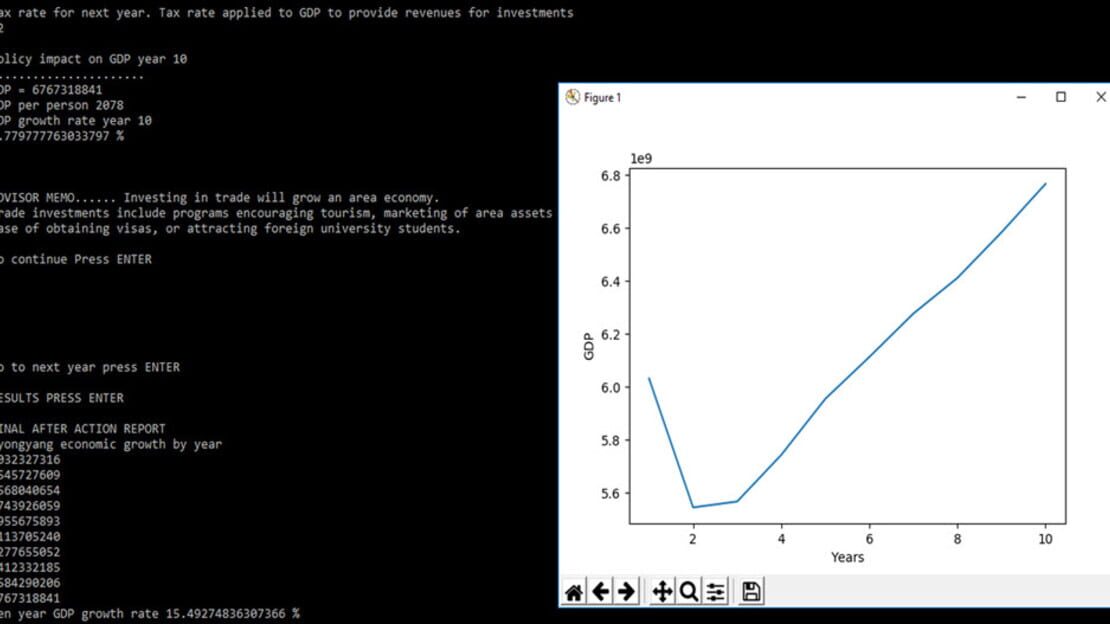
Task: Go back to the previous plot view
Action: point(600,591)
